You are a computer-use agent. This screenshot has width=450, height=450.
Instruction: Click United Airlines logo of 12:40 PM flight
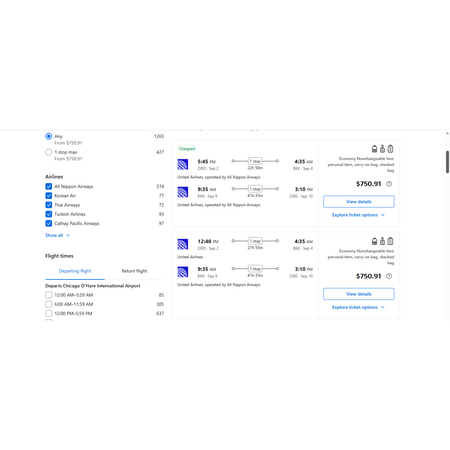click(183, 244)
